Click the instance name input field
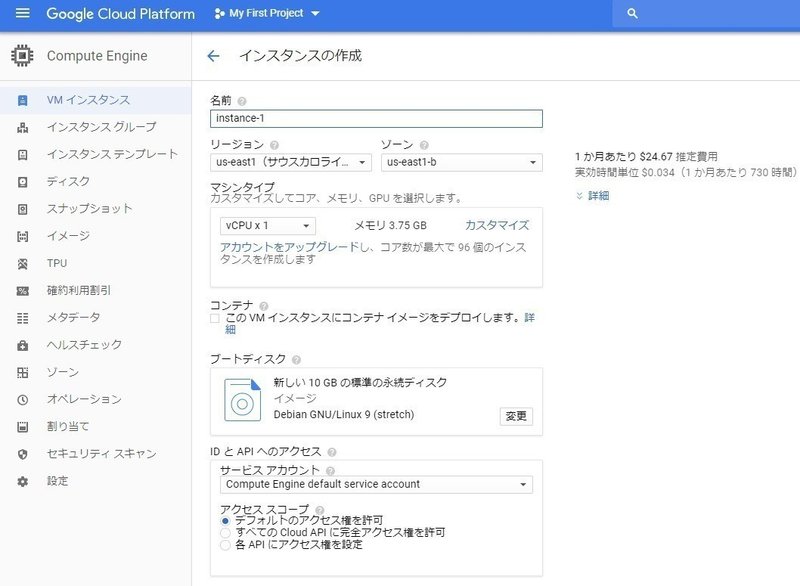The width and height of the screenshot is (800, 586). click(x=376, y=118)
